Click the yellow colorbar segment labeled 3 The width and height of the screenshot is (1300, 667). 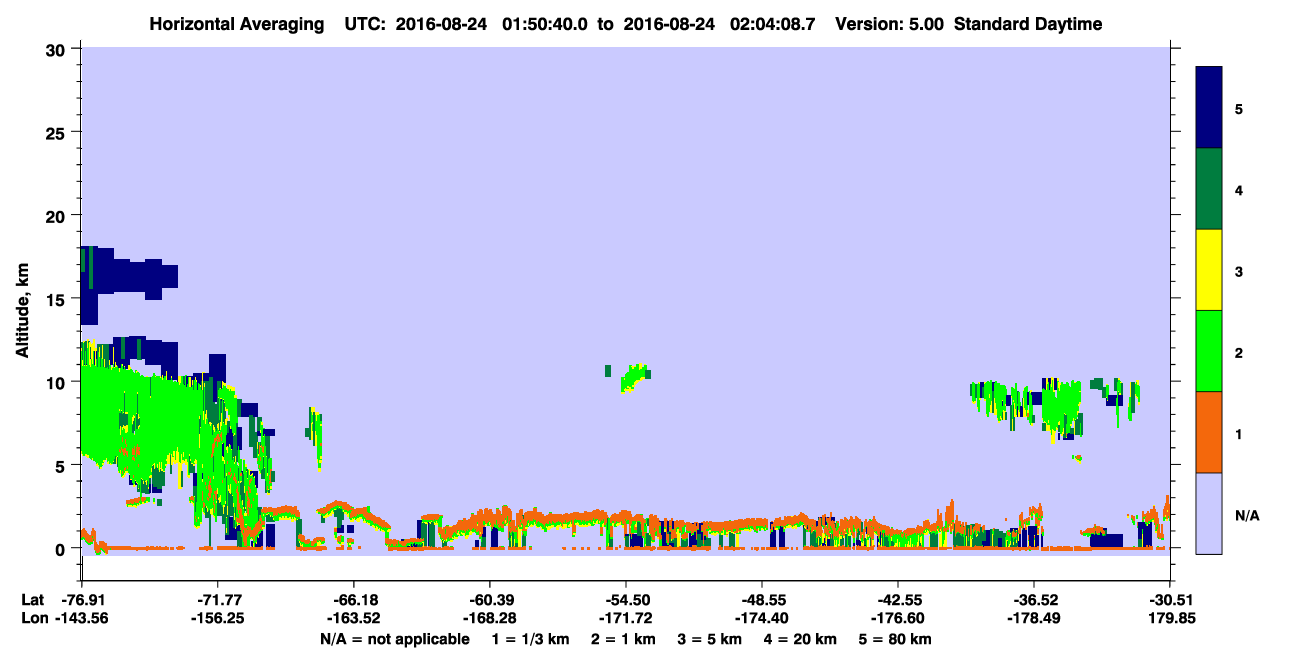[x=1209, y=270]
